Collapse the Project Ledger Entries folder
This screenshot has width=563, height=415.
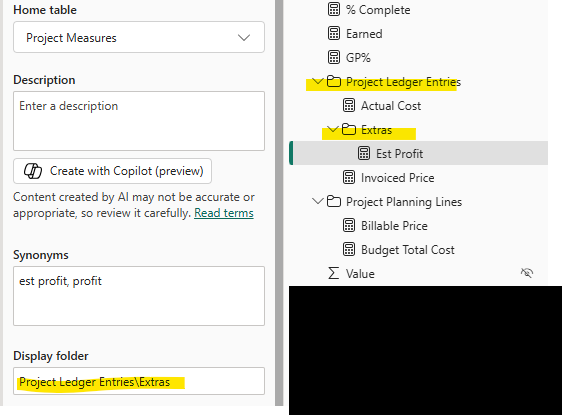tap(317, 81)
